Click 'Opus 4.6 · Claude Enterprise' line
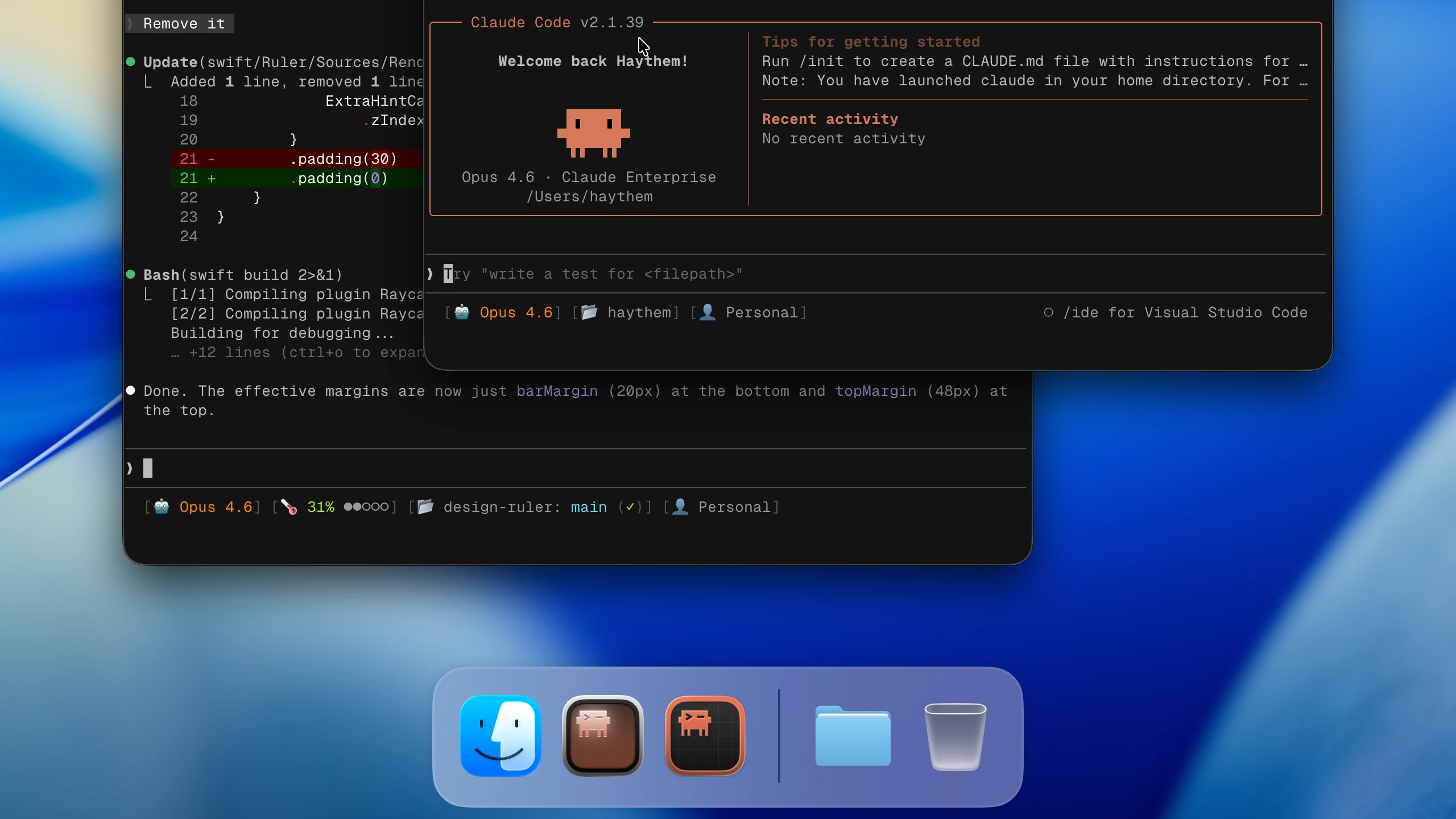The height and width of the screenshot is (819, 1456). click(x=589, y=177)
